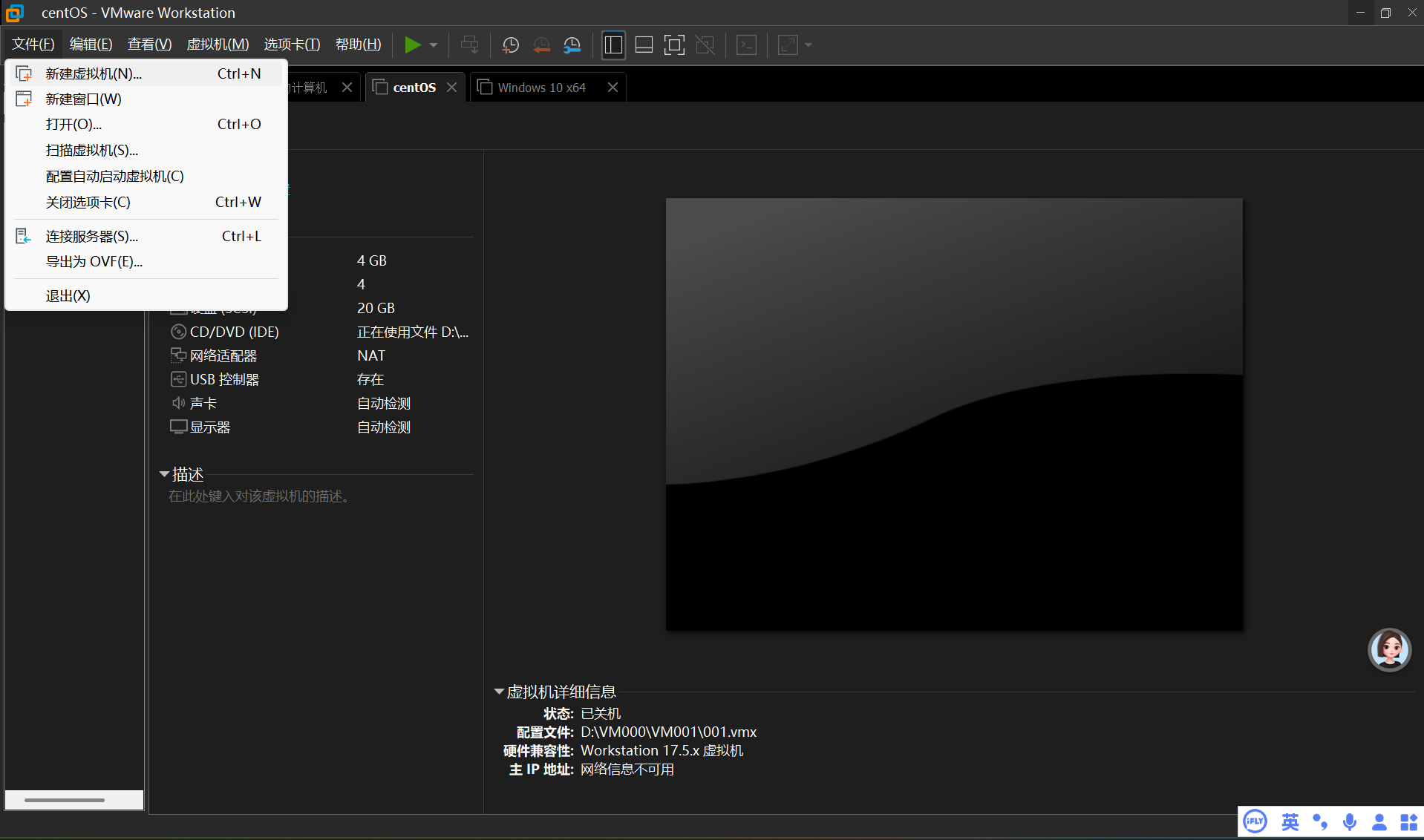
Task: Collapse the 描述 section
Action: coord(164,474)
